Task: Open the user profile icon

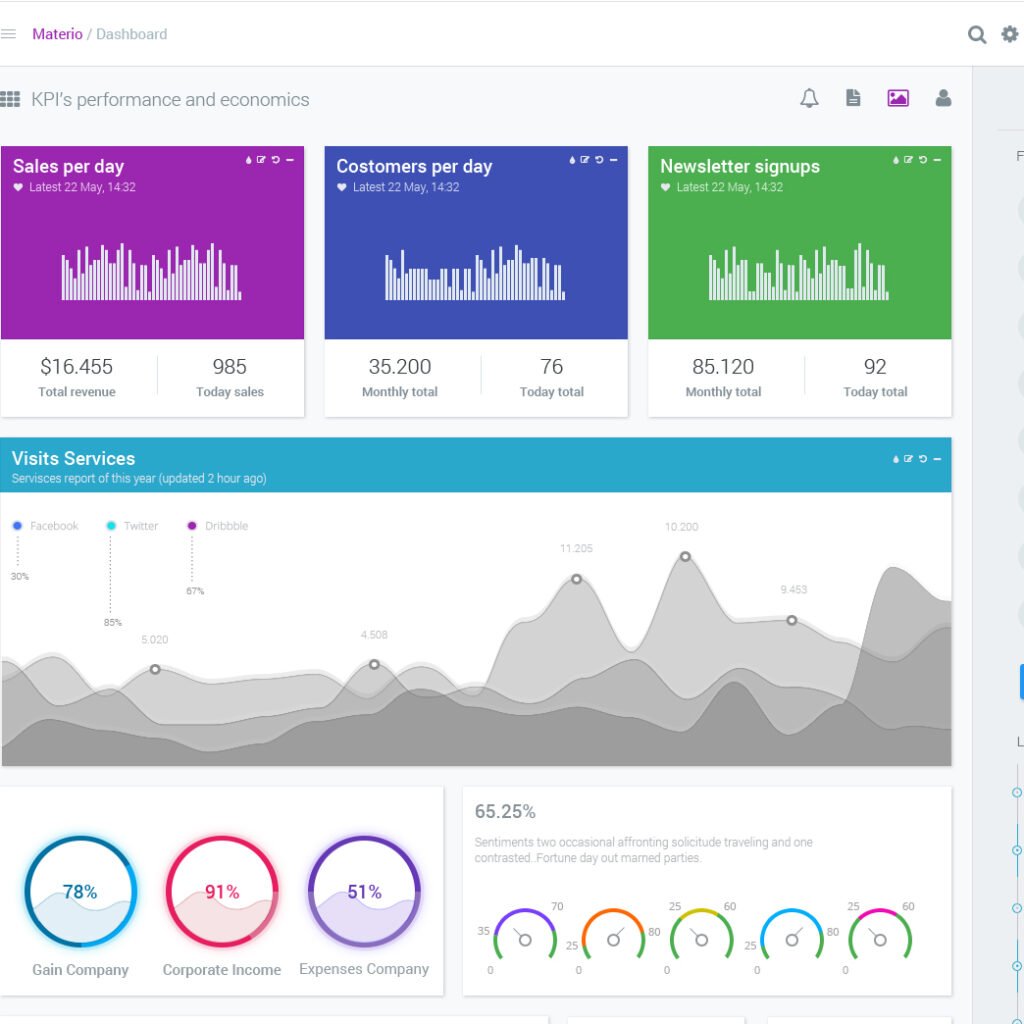Action: coord(943,98)
